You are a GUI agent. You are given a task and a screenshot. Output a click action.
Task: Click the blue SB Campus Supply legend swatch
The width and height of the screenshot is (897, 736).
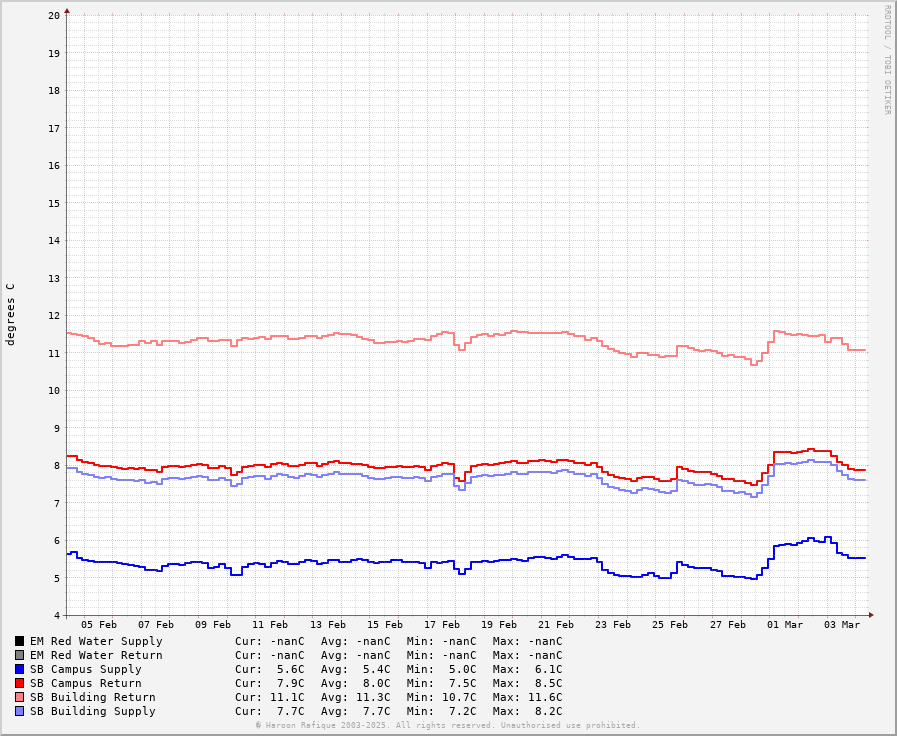coord(19,669)
